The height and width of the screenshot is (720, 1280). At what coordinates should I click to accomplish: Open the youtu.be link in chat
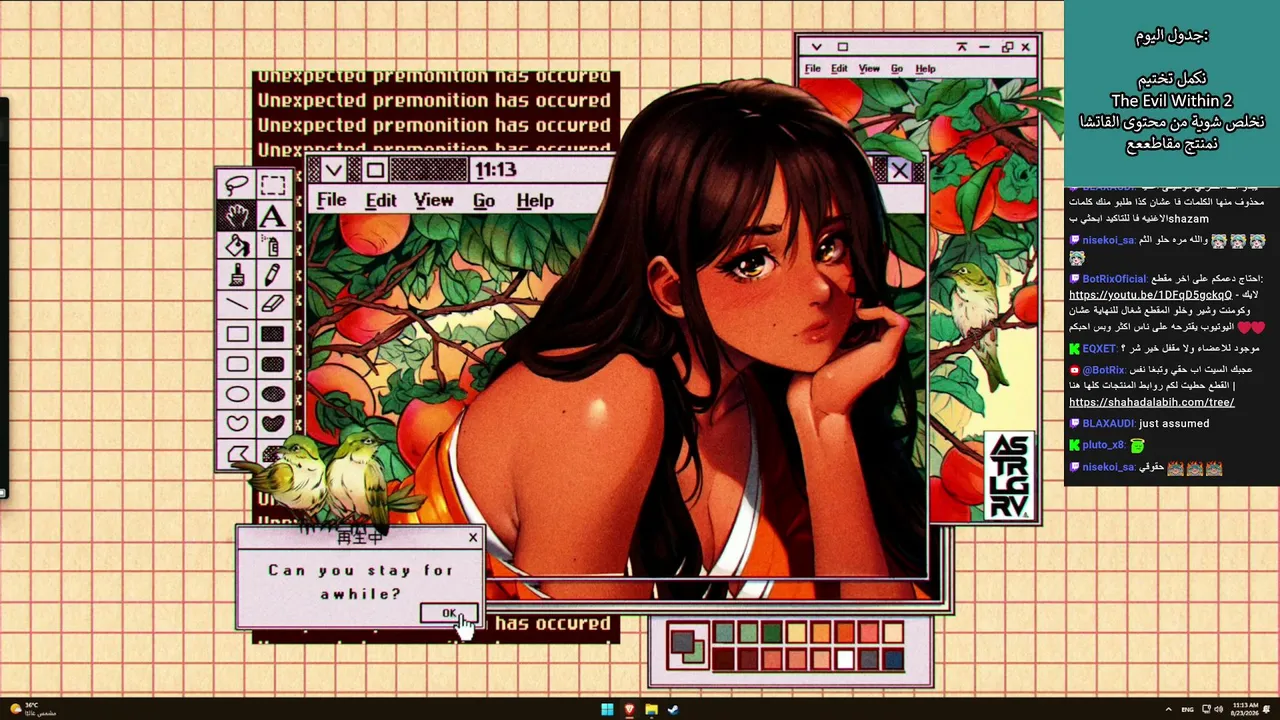(x=1150, y=295)
